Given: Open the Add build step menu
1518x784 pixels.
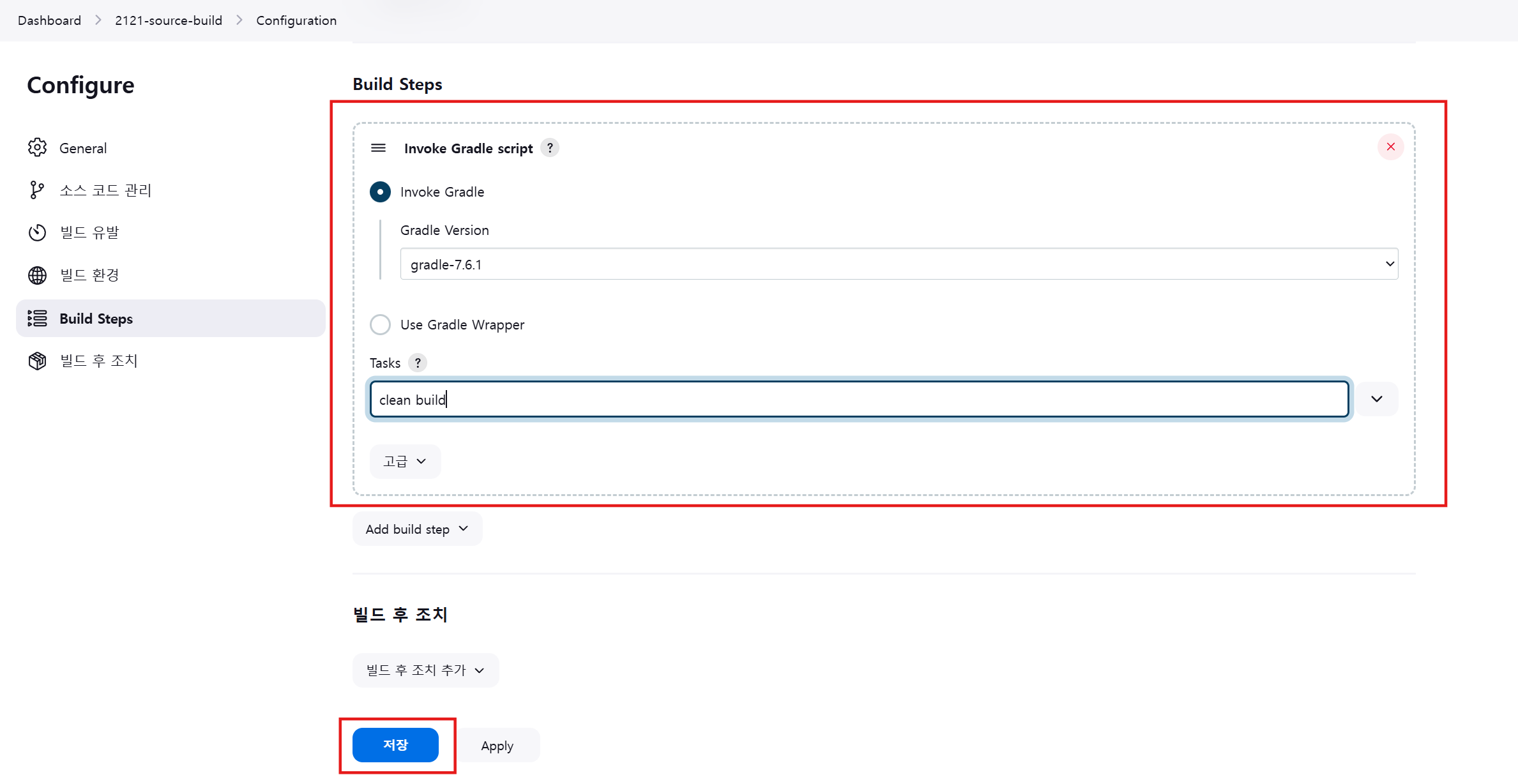Looking at the screenshot, I should (x=417, y=529).
